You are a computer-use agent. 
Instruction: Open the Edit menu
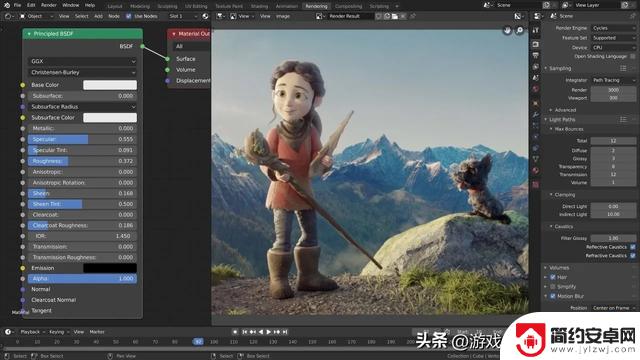click(x=31, y=5)
